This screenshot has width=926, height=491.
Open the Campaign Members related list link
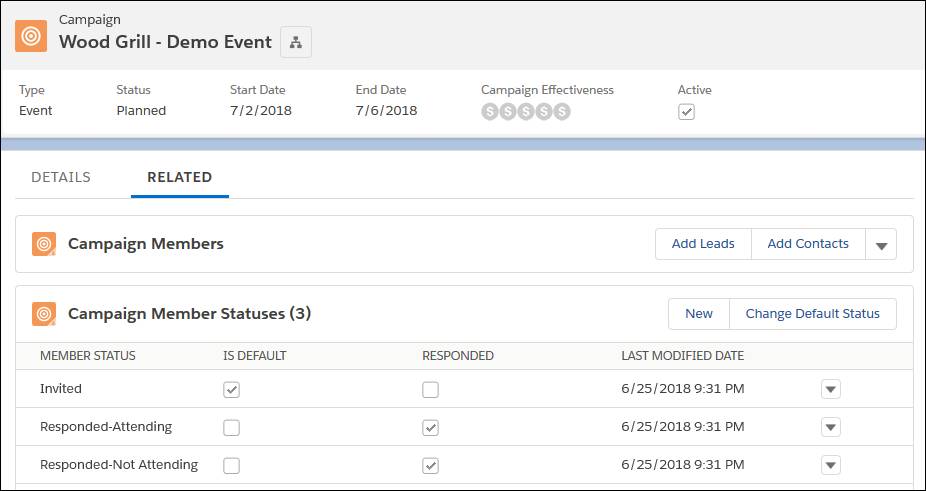click(x=146, y=243)
